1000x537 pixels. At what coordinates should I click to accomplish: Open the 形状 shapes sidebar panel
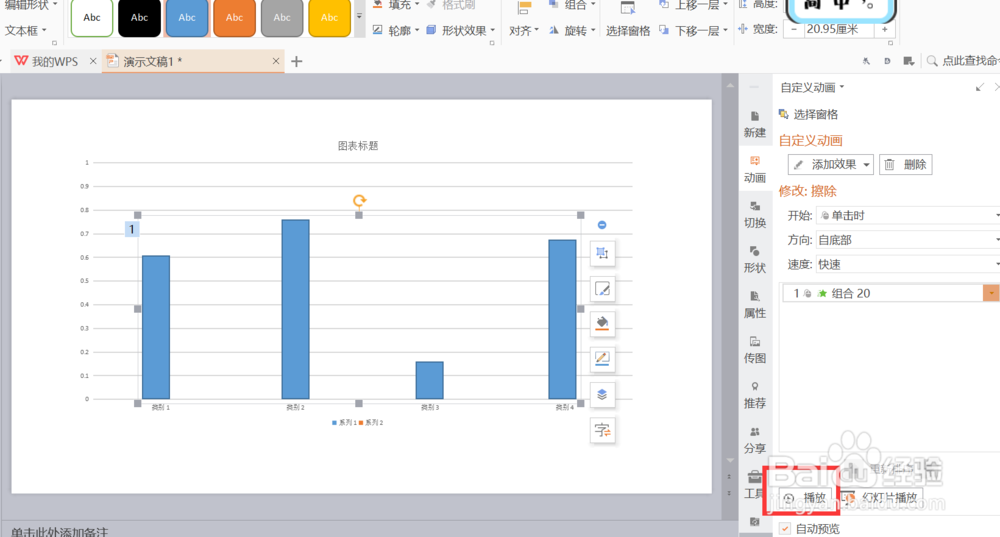(x=754, y=260)
